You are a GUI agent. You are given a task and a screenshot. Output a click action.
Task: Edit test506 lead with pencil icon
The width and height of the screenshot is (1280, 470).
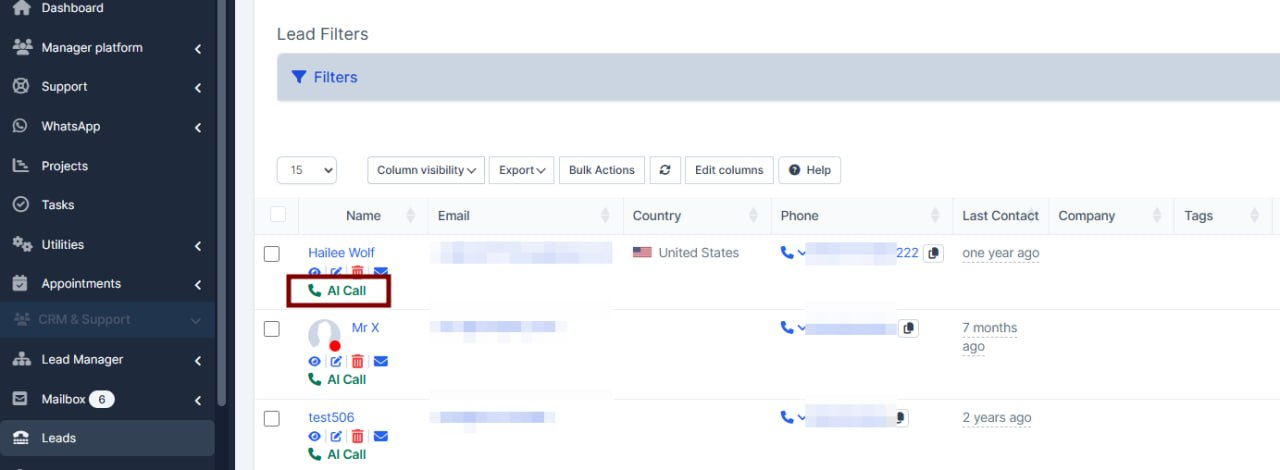coord(336,436)
